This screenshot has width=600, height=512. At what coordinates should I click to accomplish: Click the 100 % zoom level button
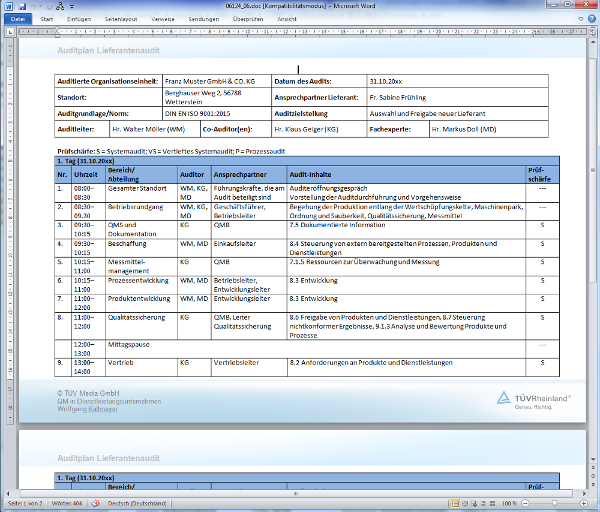coord(510,503)
